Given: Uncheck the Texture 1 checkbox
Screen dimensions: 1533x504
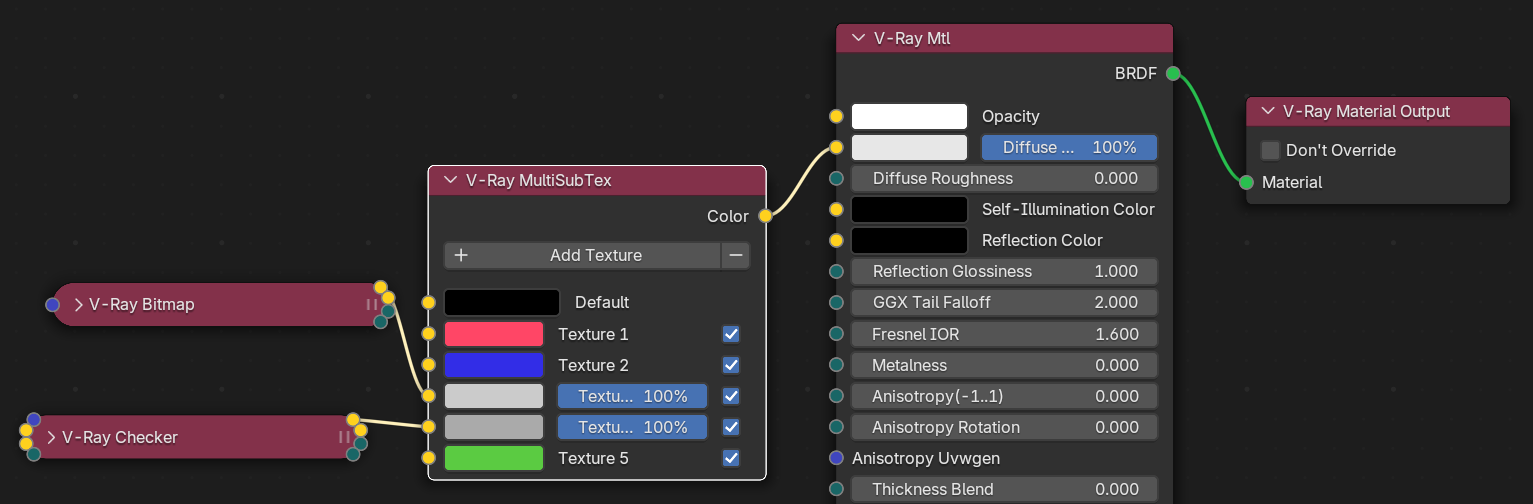Looking at the screenshot, I should click(x=731, y=334).
